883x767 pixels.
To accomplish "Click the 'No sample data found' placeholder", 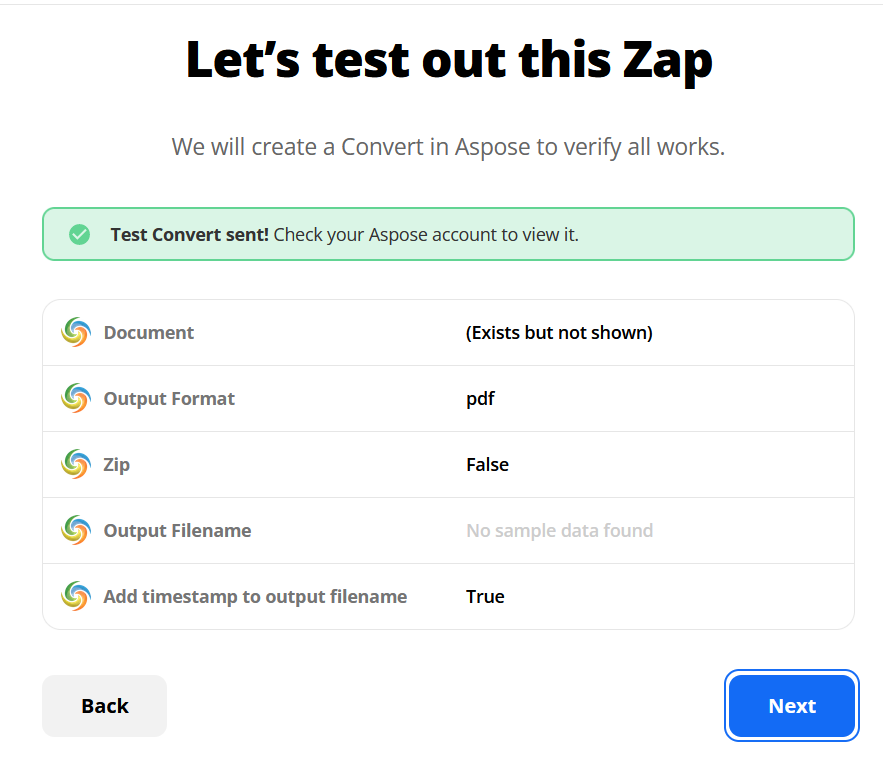I will coord(559,531).
